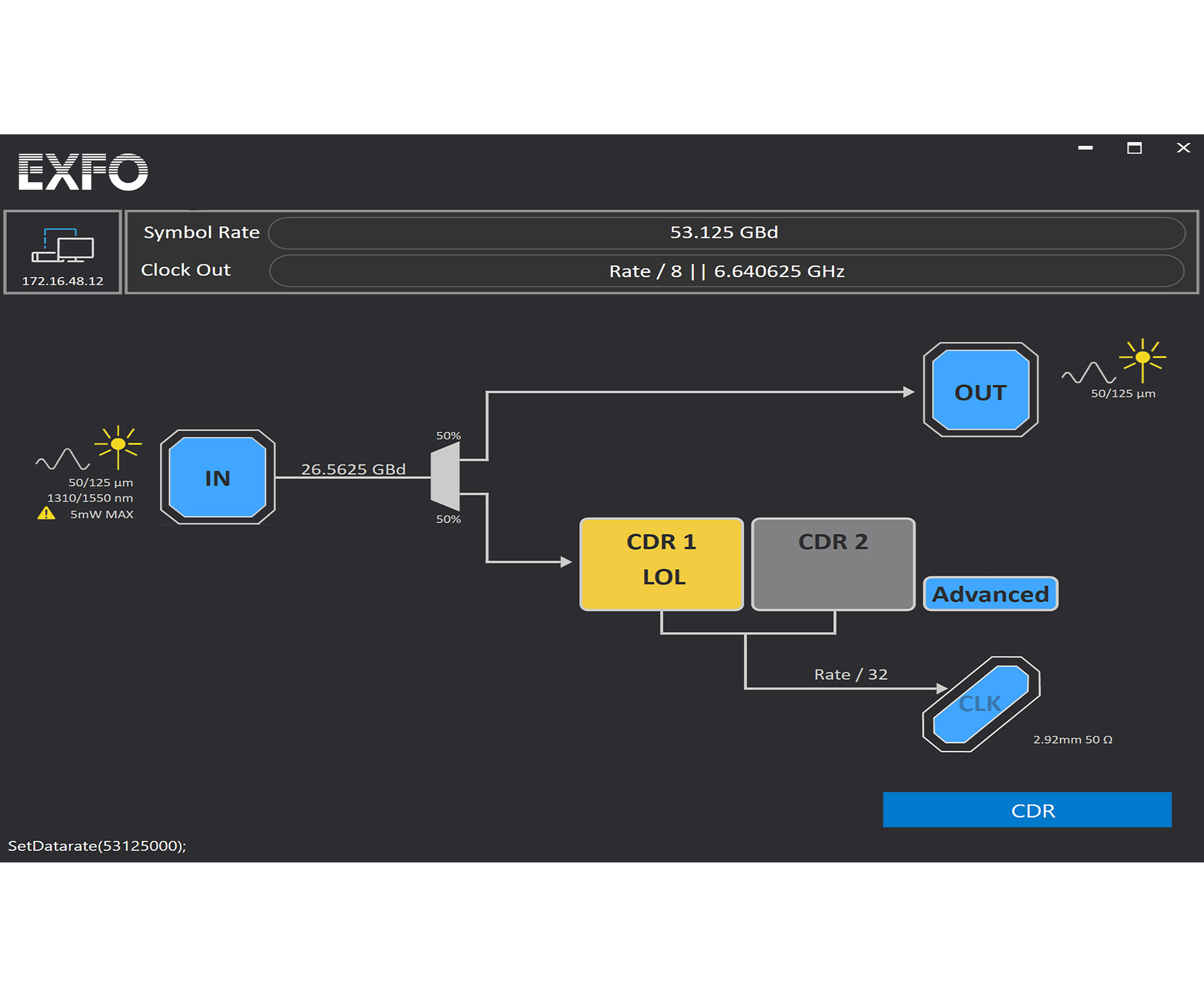Maximize the EXFO application window
This screenshot has height=1004, width=1204.
1134,148
